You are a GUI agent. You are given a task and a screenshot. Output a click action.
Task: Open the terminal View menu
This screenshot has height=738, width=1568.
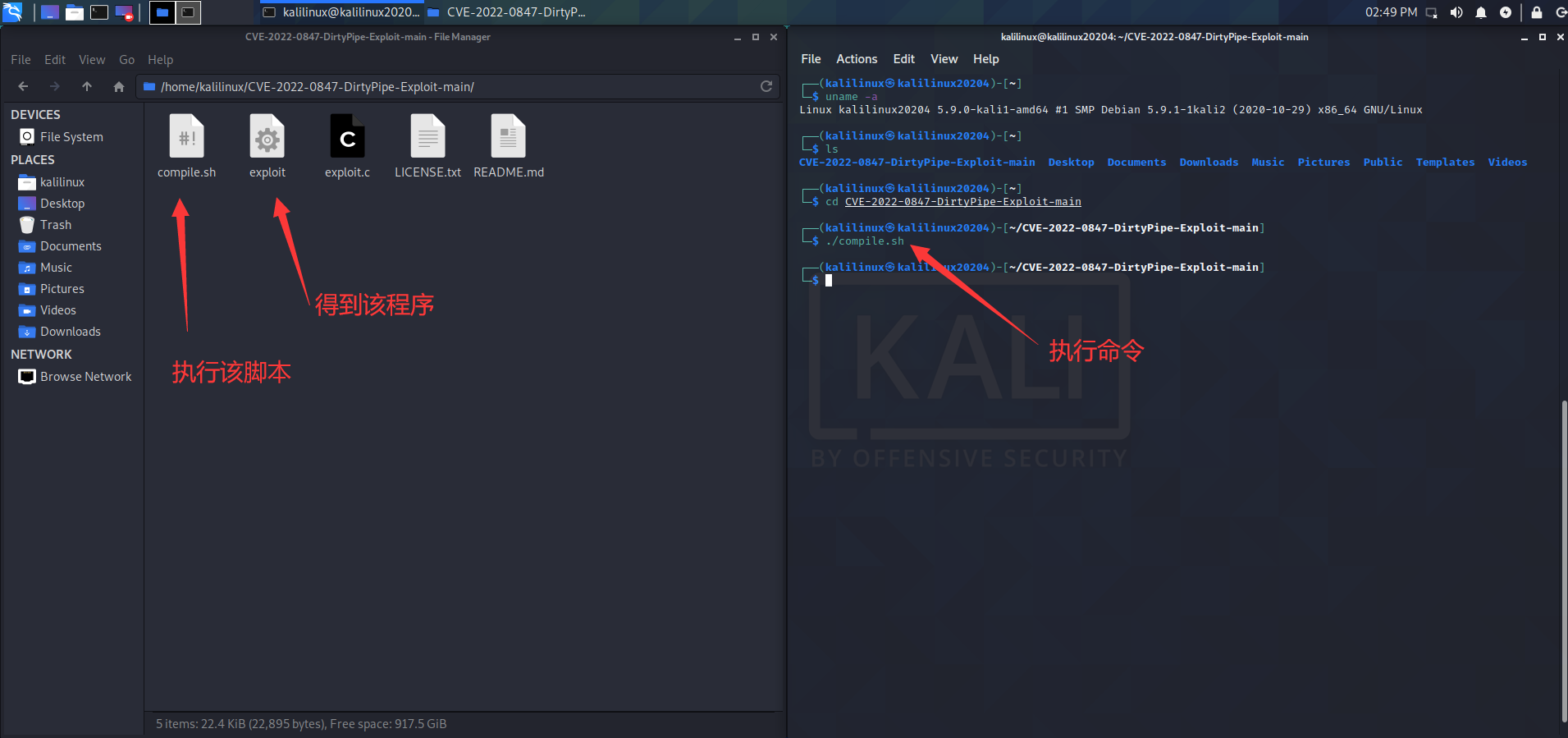coord(944,59)
